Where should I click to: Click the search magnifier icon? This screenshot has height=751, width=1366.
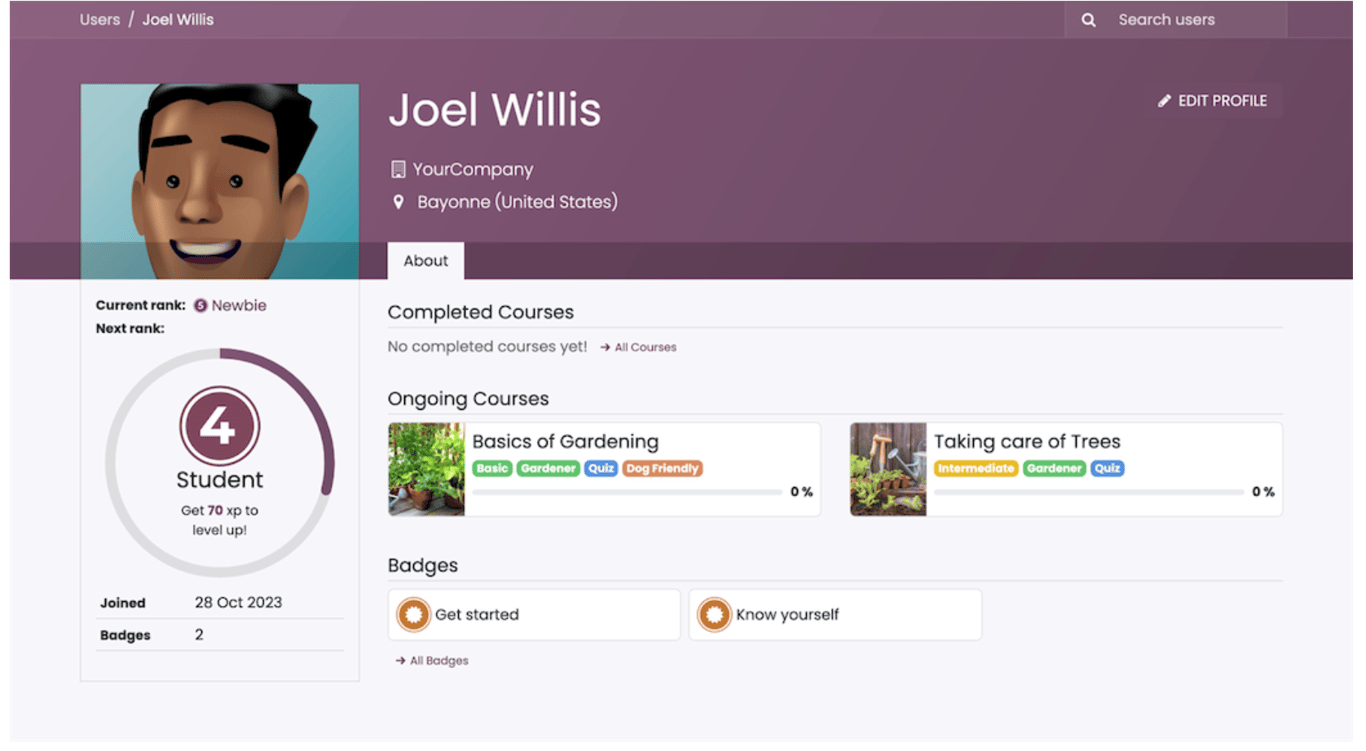pos(1088,19)
